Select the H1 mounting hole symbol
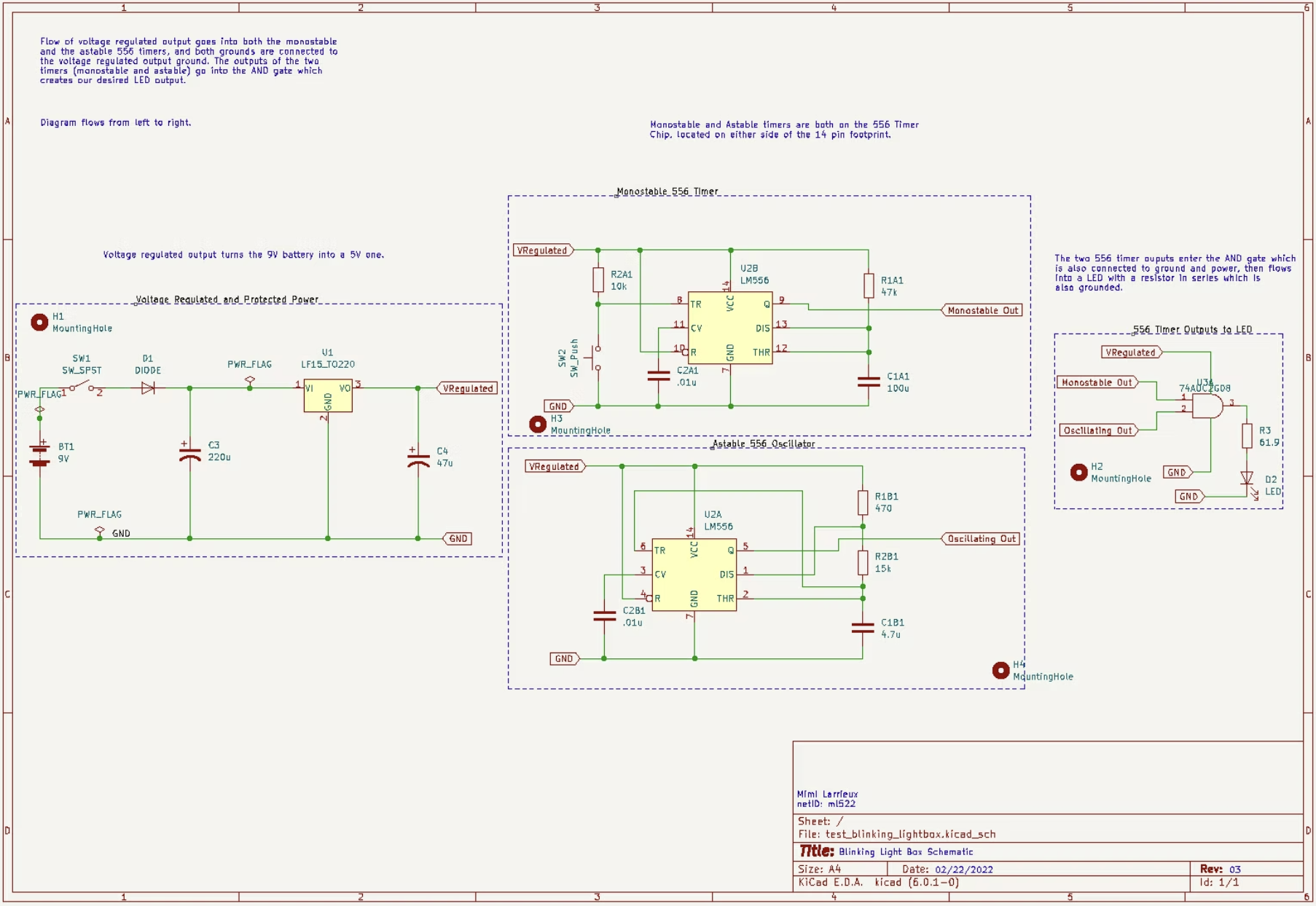The width and height of the screenshot is (1316, 906). [x=39, y=322]
